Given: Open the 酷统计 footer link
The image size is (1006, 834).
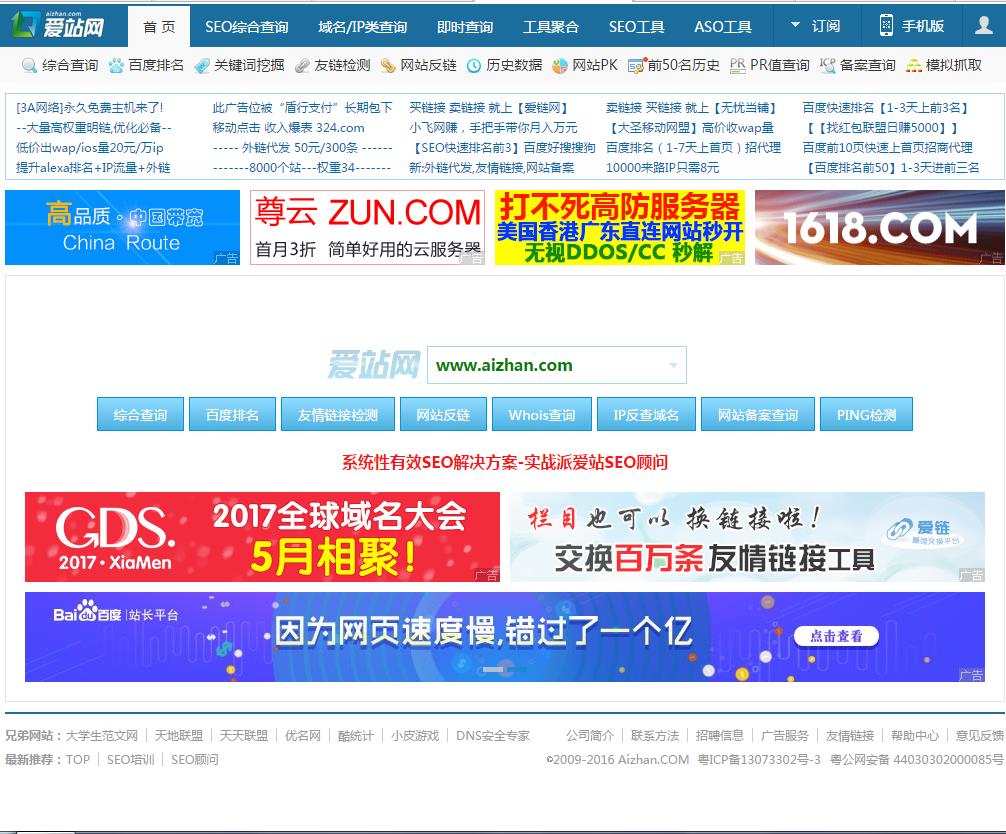Looking at the screenshot, I should pyautogui.click(x=355, y=735).
